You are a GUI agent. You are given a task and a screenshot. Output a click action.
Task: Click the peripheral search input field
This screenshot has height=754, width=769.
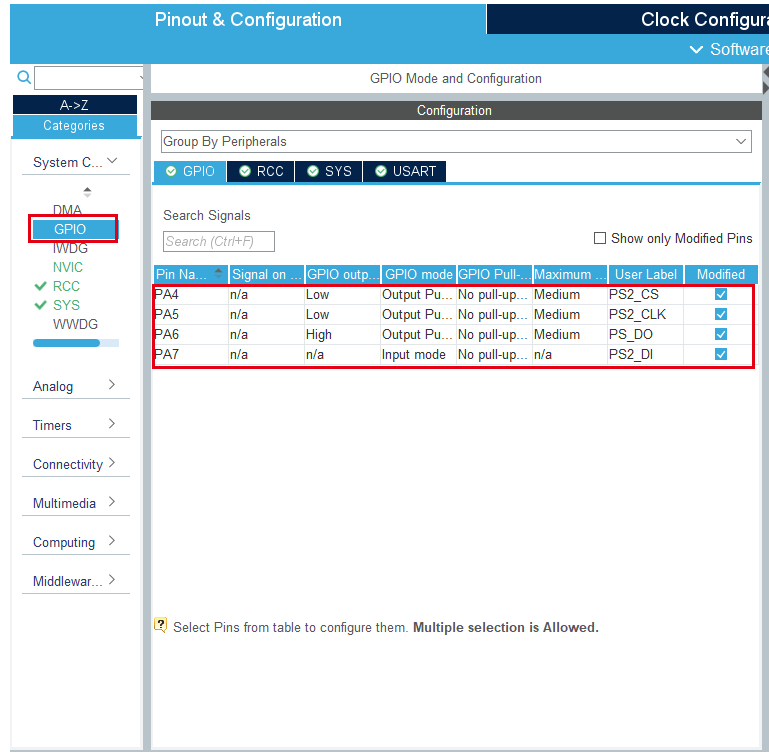click(x=89, y=78)
